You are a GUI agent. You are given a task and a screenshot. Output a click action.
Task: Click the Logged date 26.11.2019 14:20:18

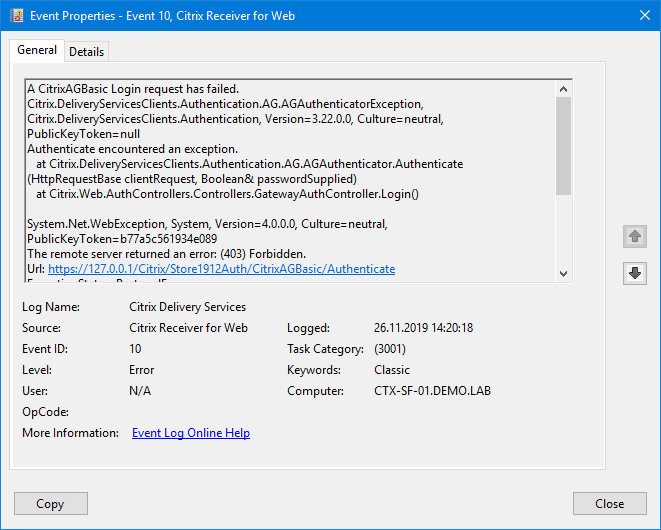click(424, 328)
